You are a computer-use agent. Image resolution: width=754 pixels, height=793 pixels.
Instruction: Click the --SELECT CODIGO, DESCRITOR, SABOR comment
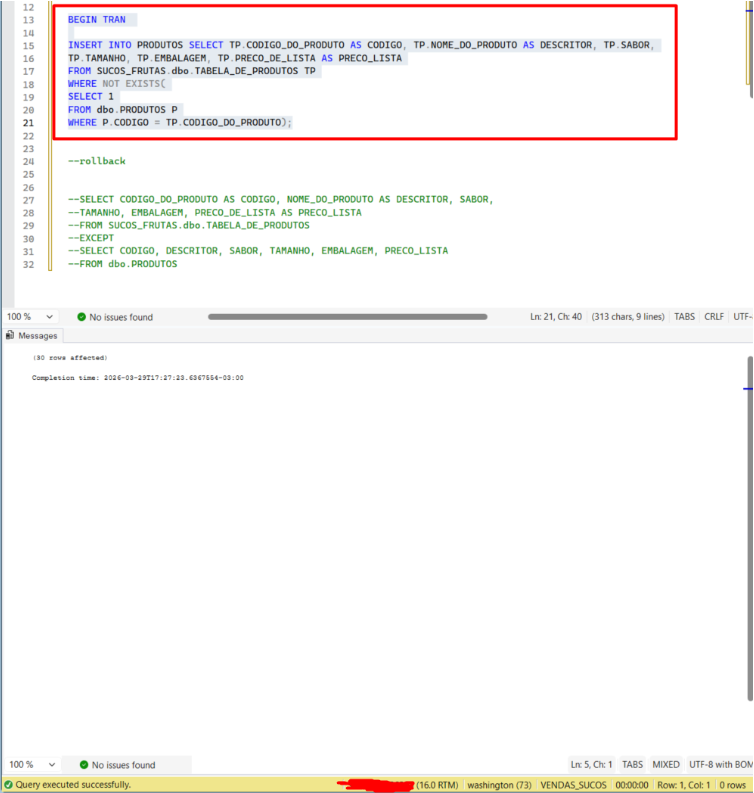258,250
